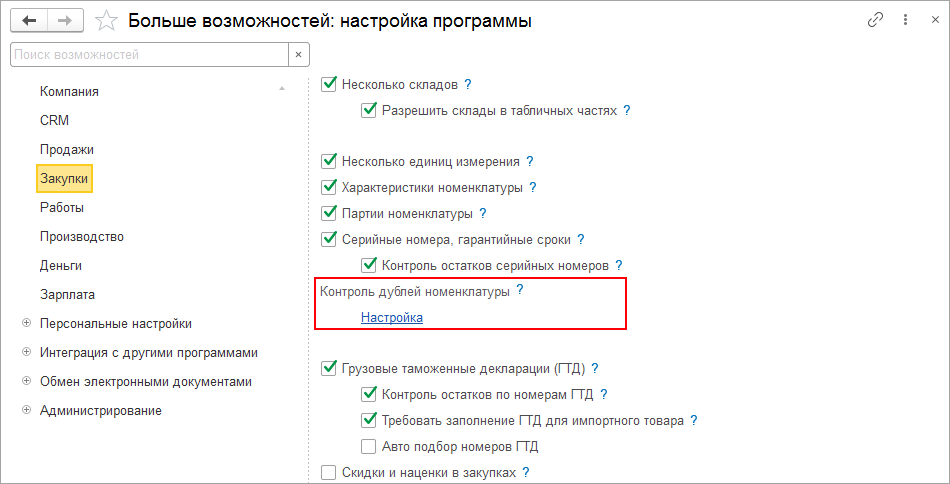Open the three-dot more menu
This screenshot has width=950, height=484.
905,20
